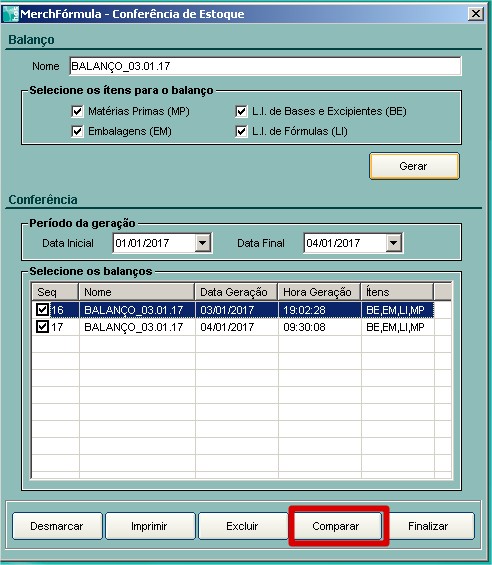Uncheck L.I. de Fórmulas (LI) option
492x565 pixels.
(x=241, y=132)
